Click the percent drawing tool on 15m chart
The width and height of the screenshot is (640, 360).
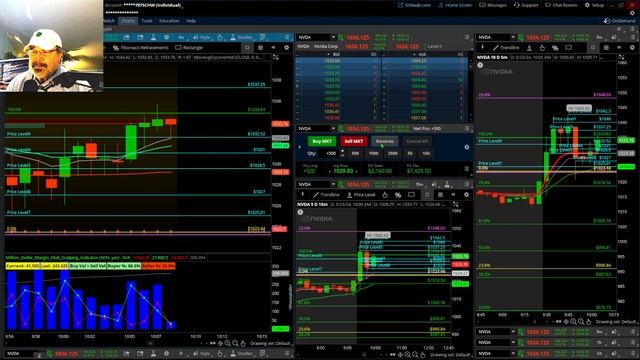(398, 195)
